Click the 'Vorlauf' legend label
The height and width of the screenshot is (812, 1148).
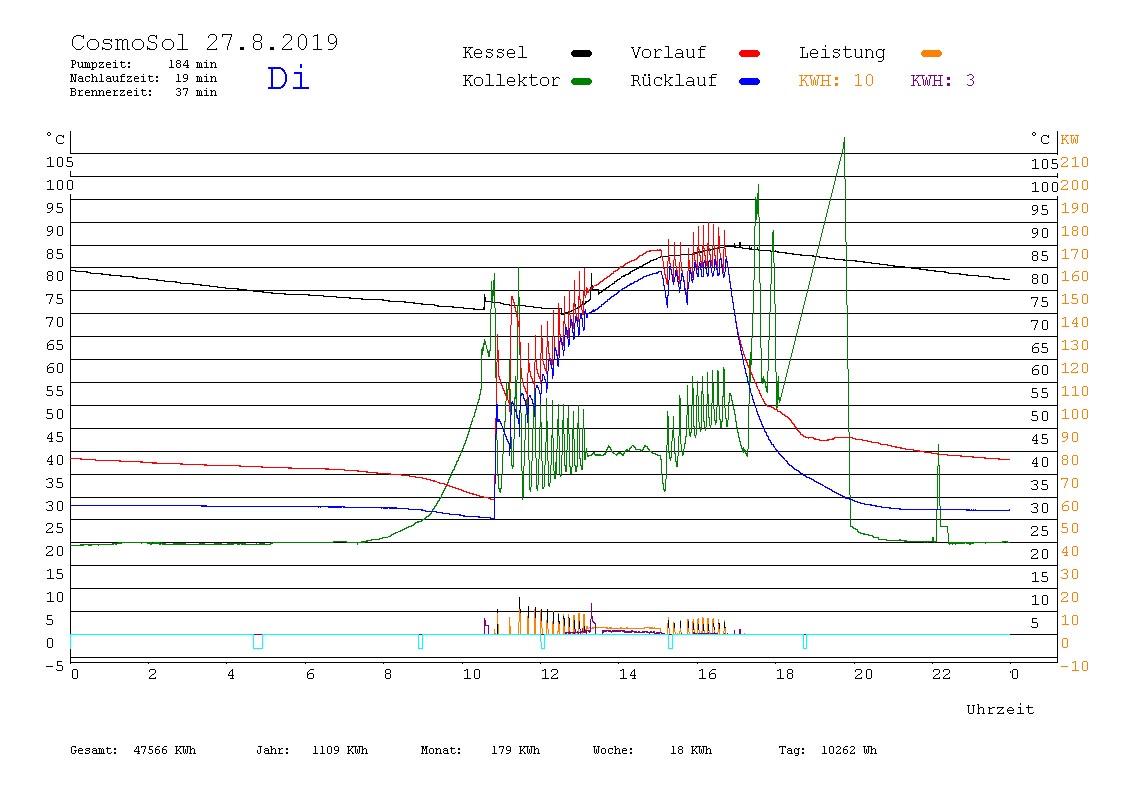[x=668, y=53]
